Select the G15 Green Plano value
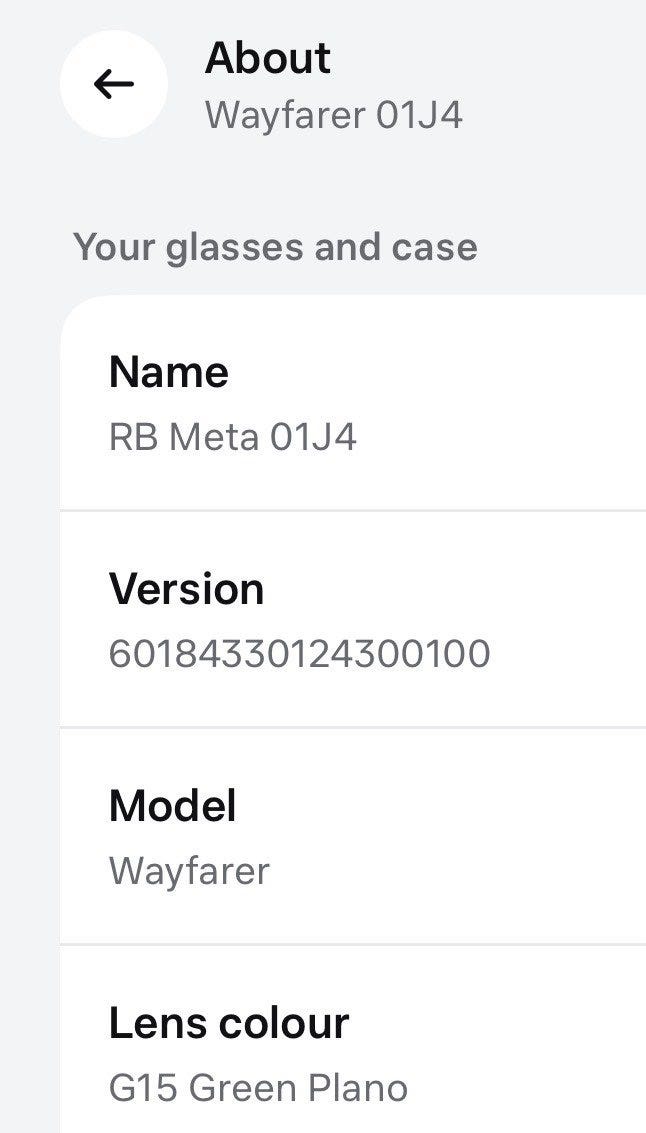This screenshot has width=646, height=1133. 258,1088
